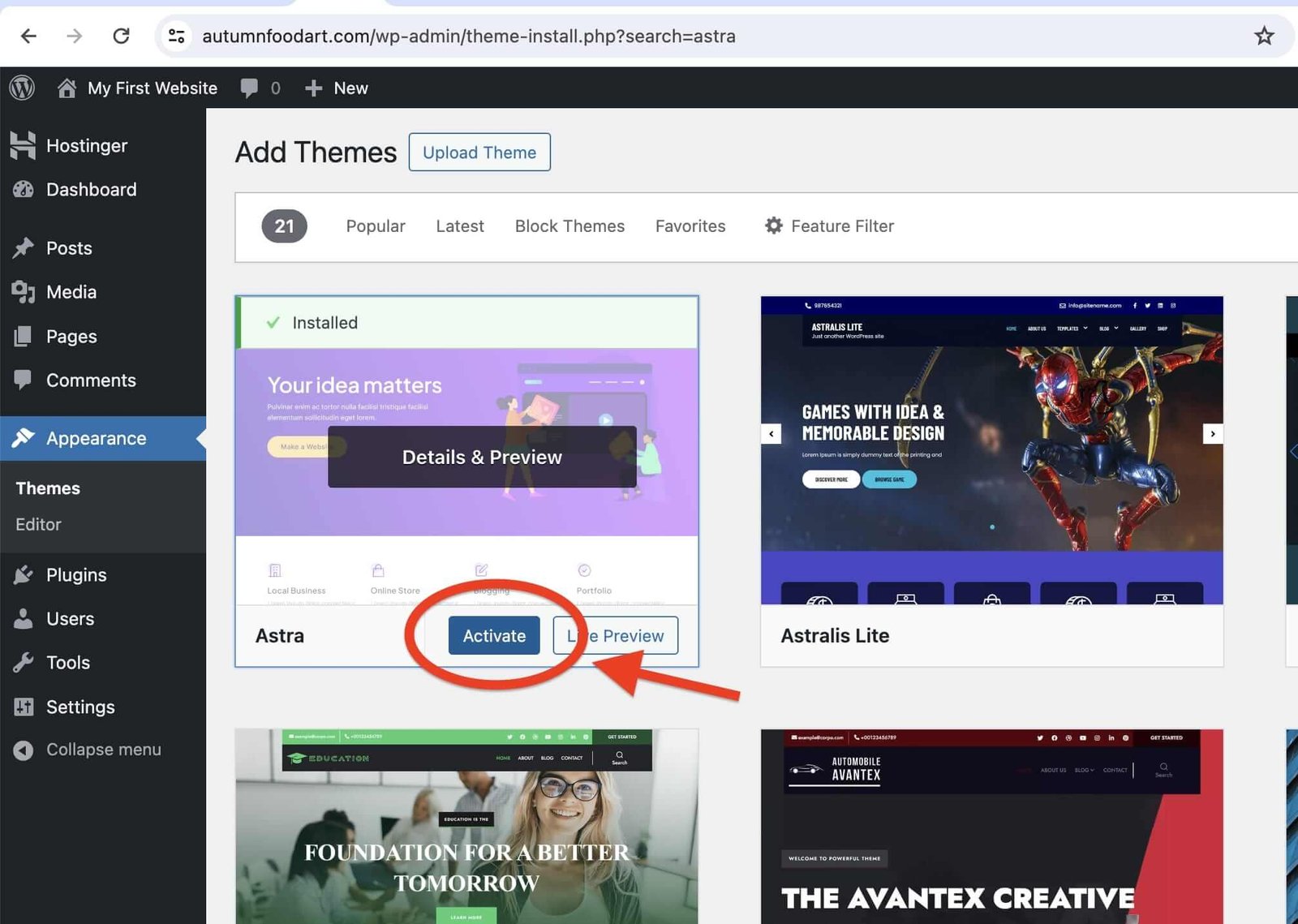1298x924 pixels.
Task: Click the home icon beside My First Website
Action: pos(67,88)
